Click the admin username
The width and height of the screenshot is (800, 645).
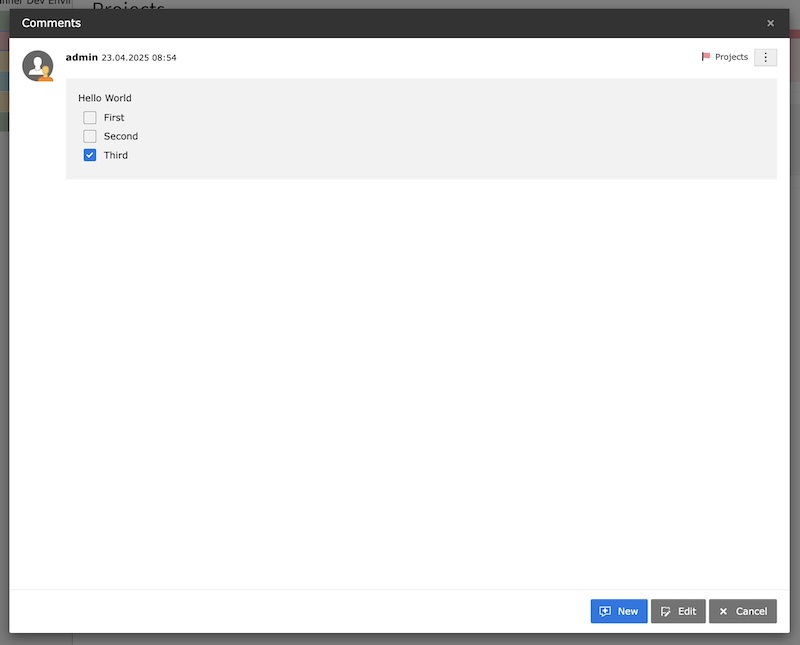click(x=82, y=57)
